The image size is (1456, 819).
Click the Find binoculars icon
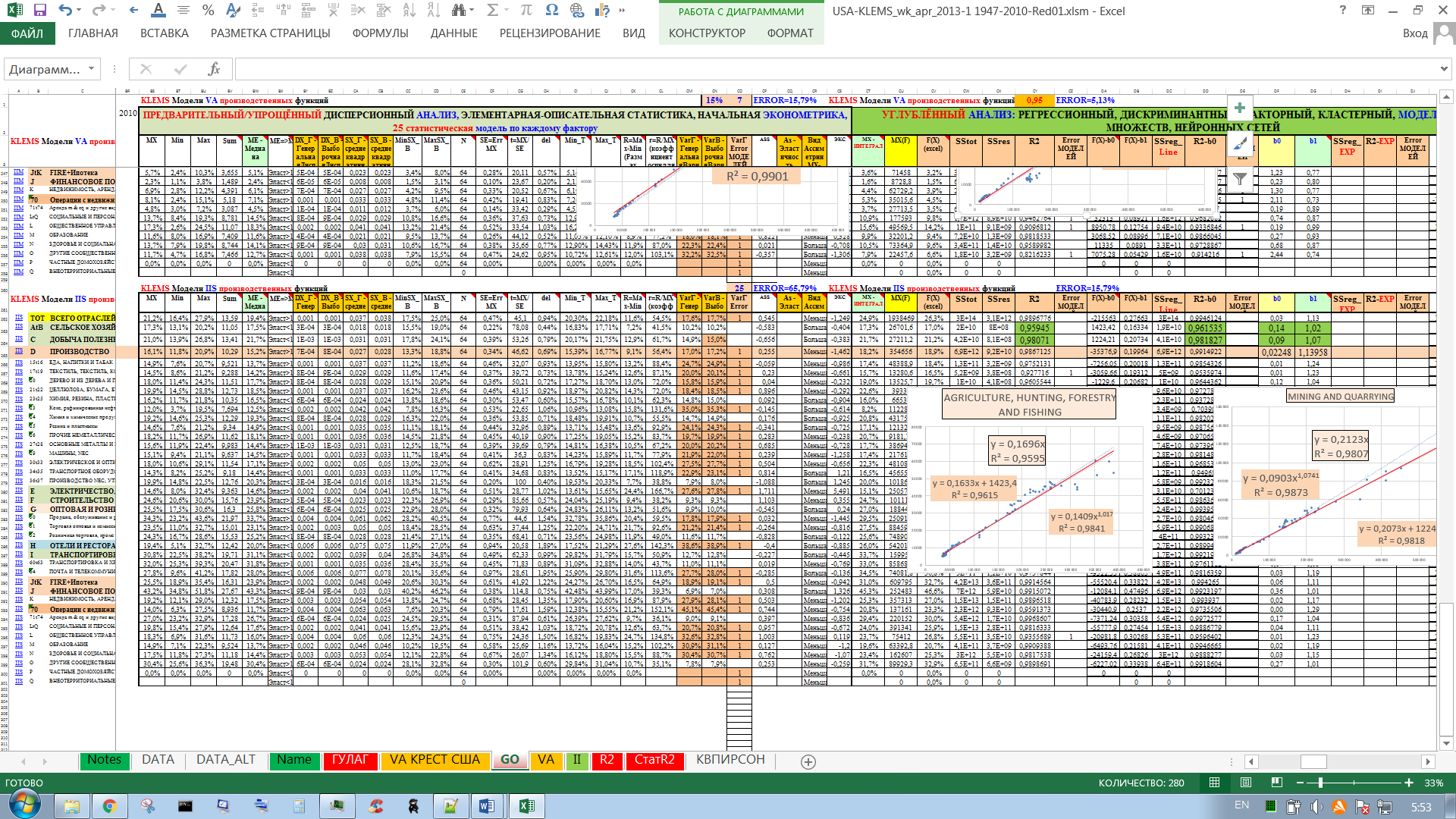(458, 11)
